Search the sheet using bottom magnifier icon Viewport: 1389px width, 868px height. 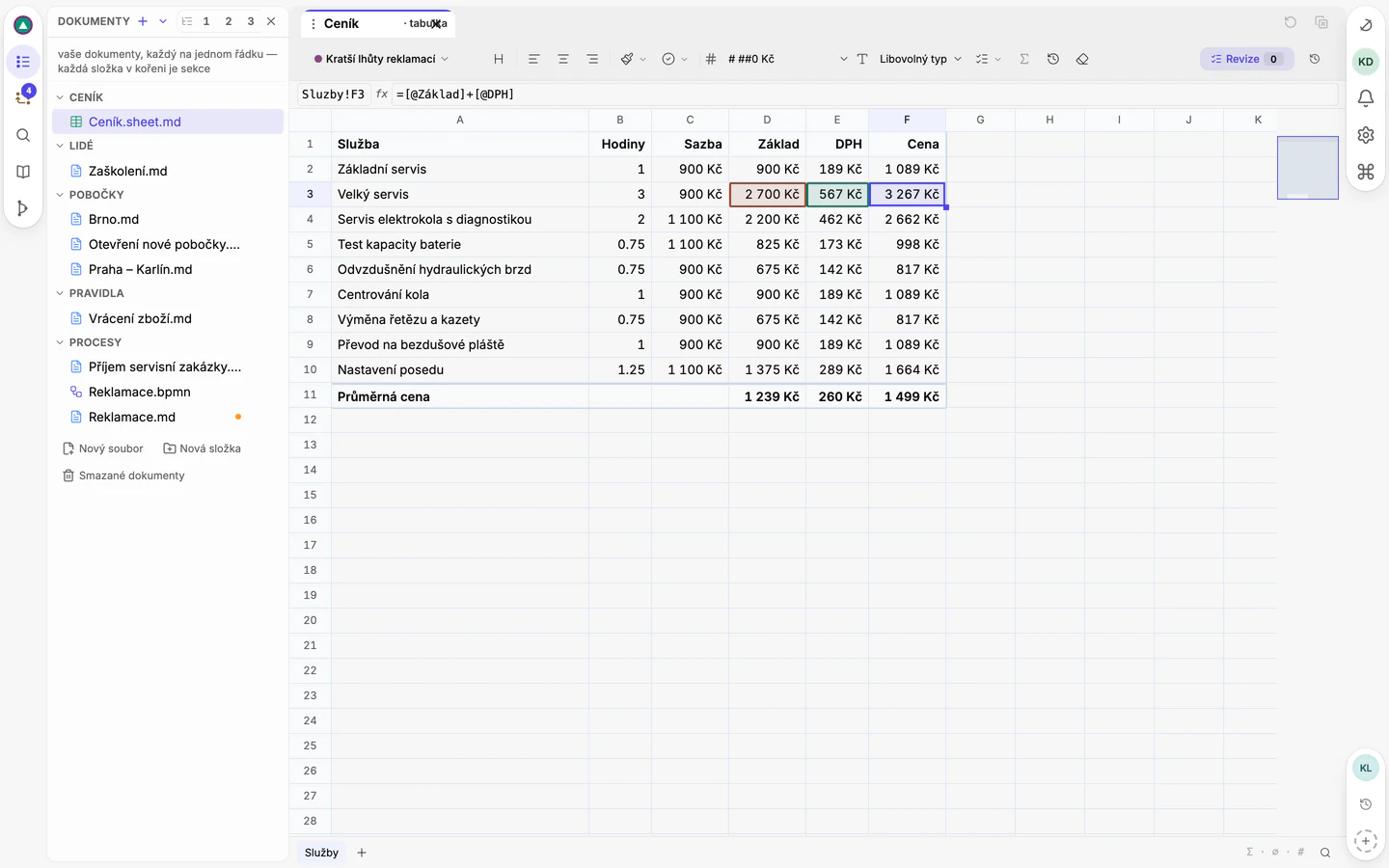[1325, 853]
